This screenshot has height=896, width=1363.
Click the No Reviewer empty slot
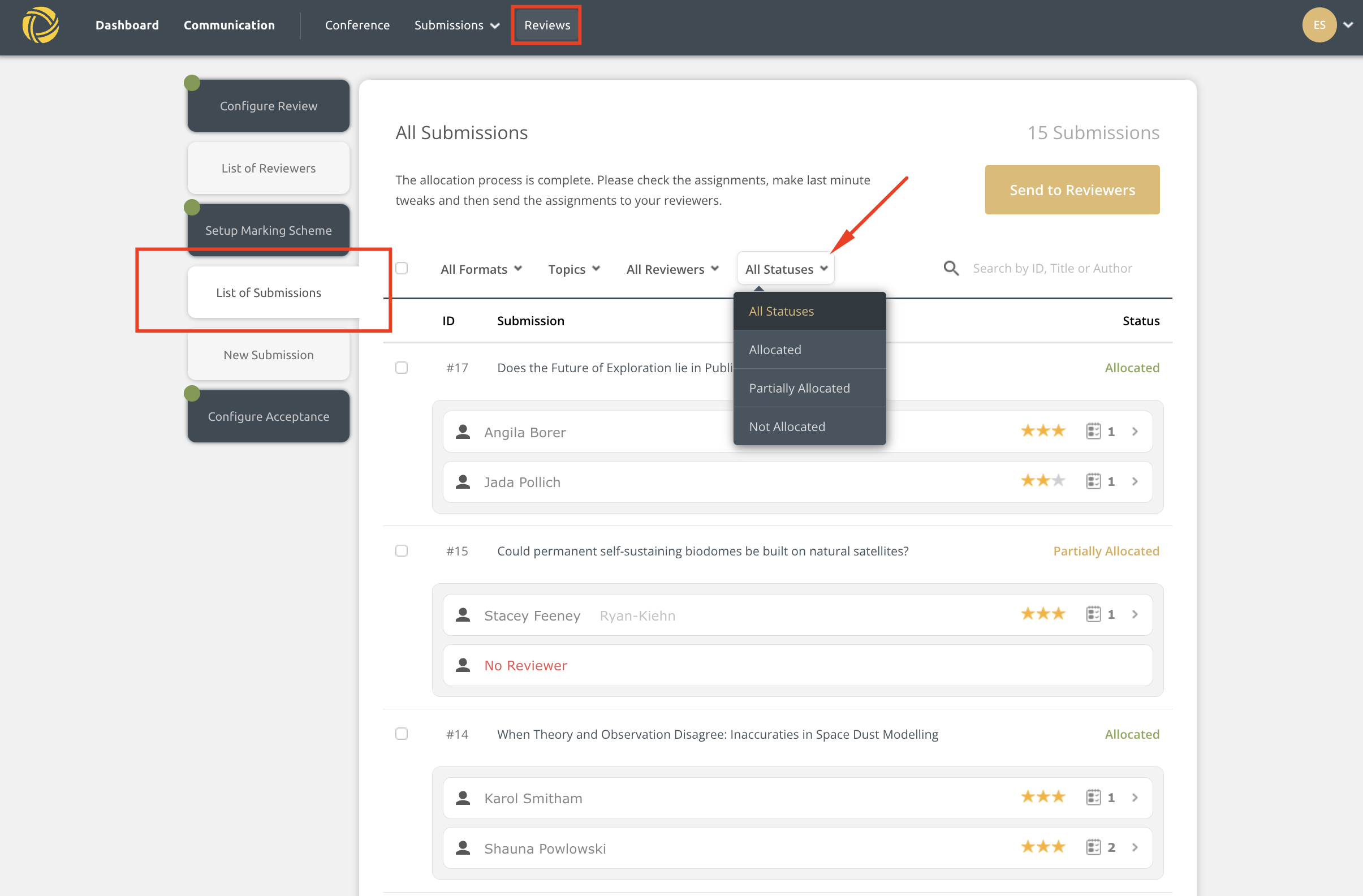pyautogui.click(x=797, y=665)
